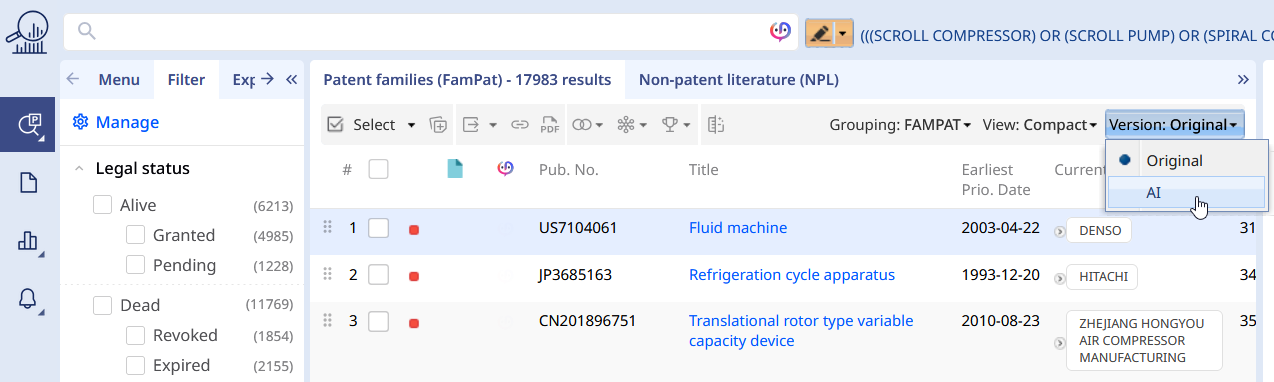
Task: Click the red status square for US7104061
Action: click(x=414, y=230)
